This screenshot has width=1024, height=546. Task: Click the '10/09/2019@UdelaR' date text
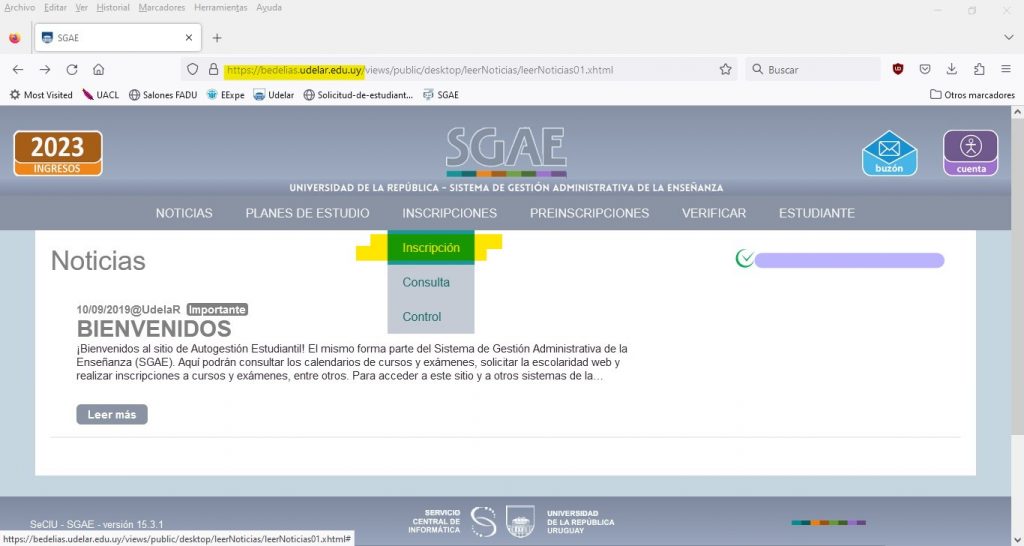click(x=128, y=310)
